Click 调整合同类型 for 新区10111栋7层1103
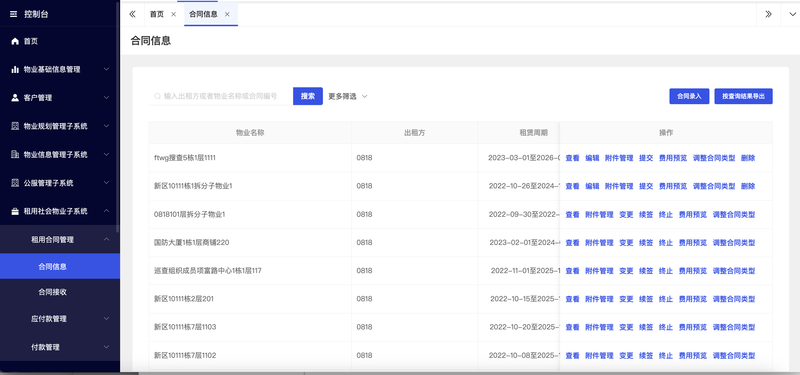800x375 pixels. (x=734, y=327)
